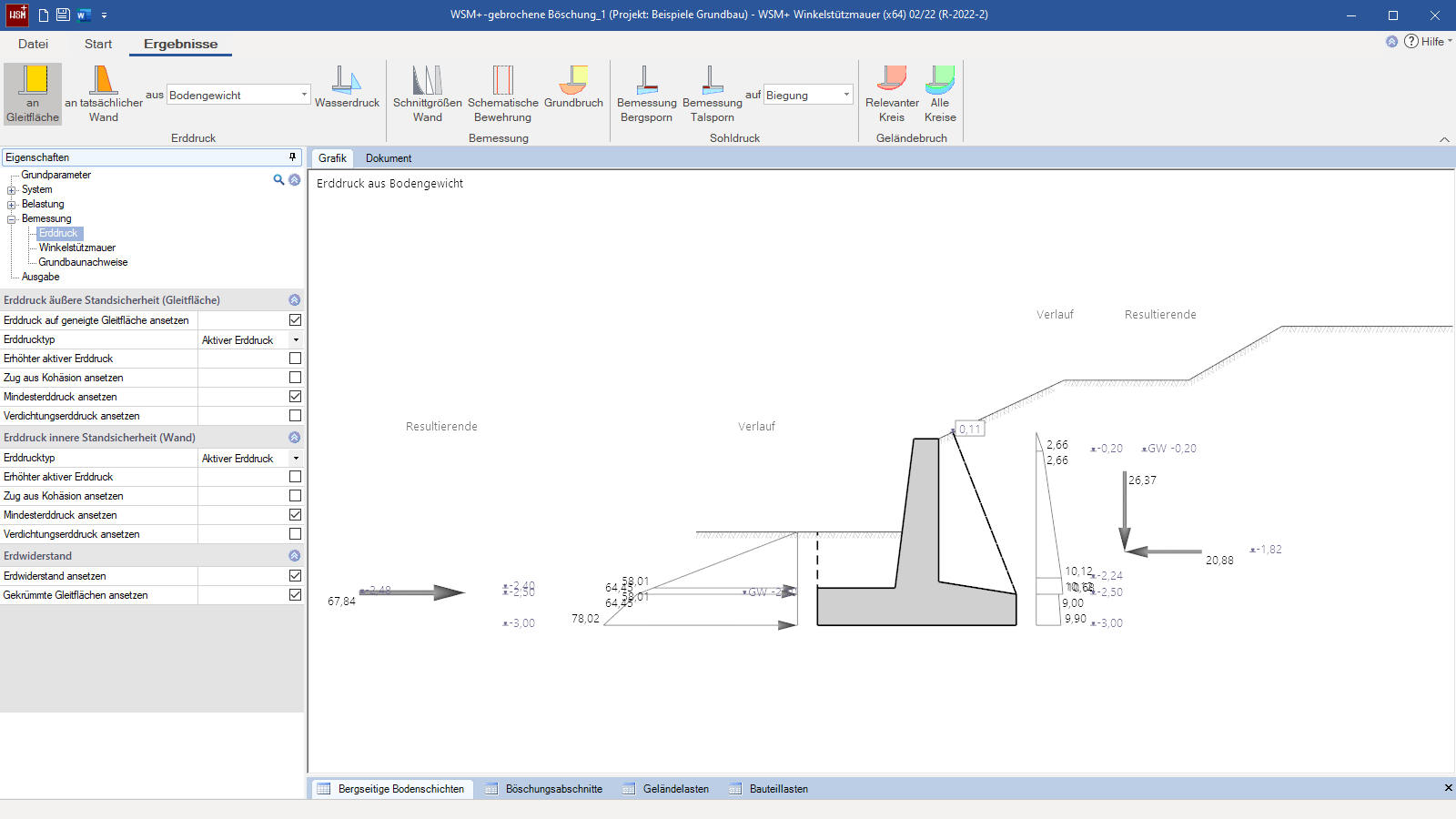Viewport: 1456px width, 819px height.
Task: Show Alle Kreise for Geländebruch
Action: (x=940, y=94)
